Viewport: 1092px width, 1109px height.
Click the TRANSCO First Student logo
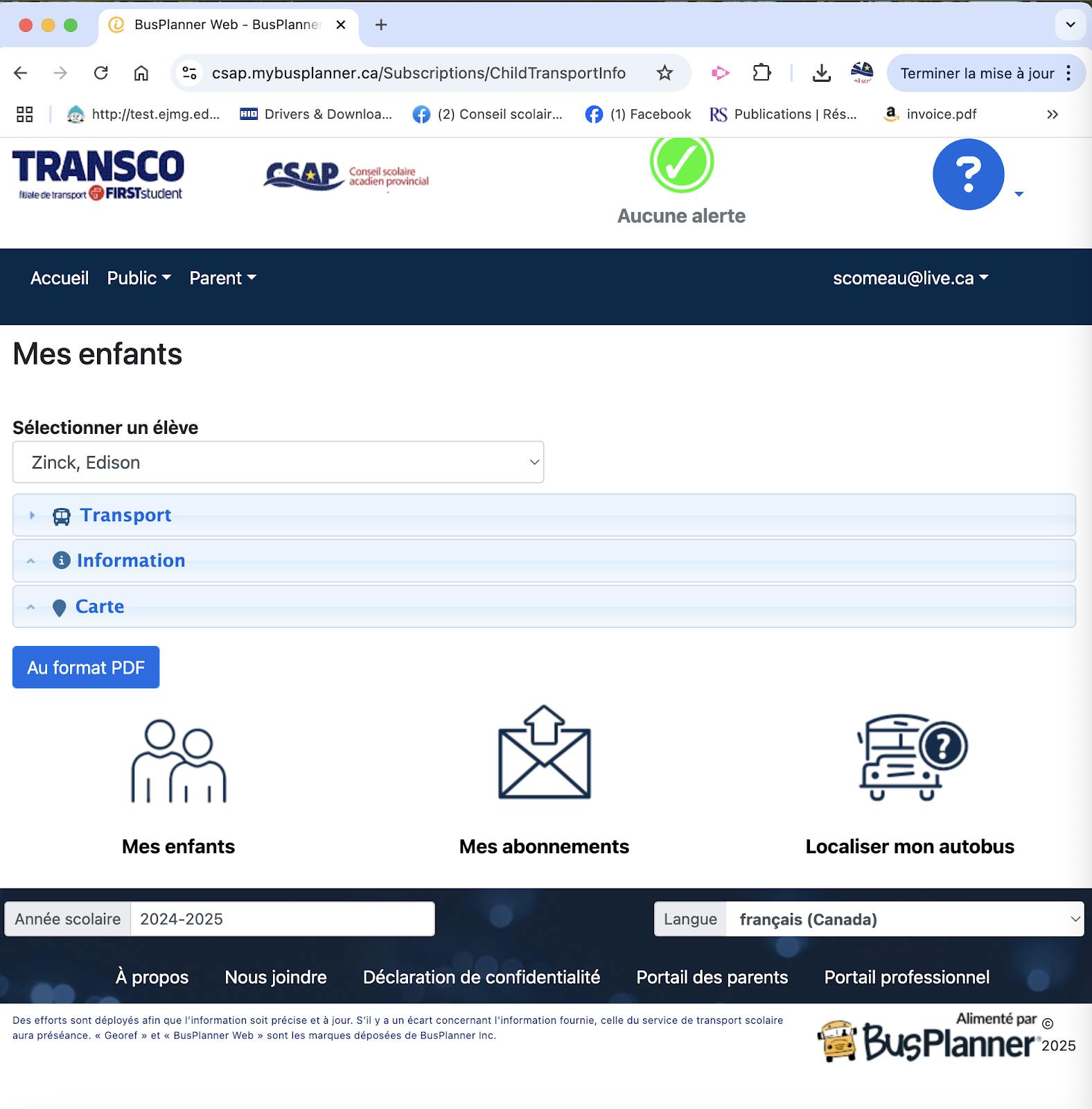tap(98, 175)
